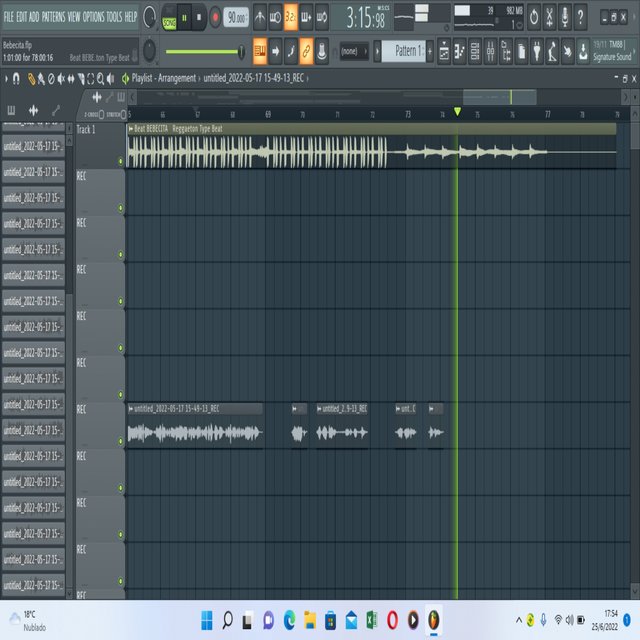Open the Mixer window icon
This screenshot has width=640, height=640.
pos(490,51)
